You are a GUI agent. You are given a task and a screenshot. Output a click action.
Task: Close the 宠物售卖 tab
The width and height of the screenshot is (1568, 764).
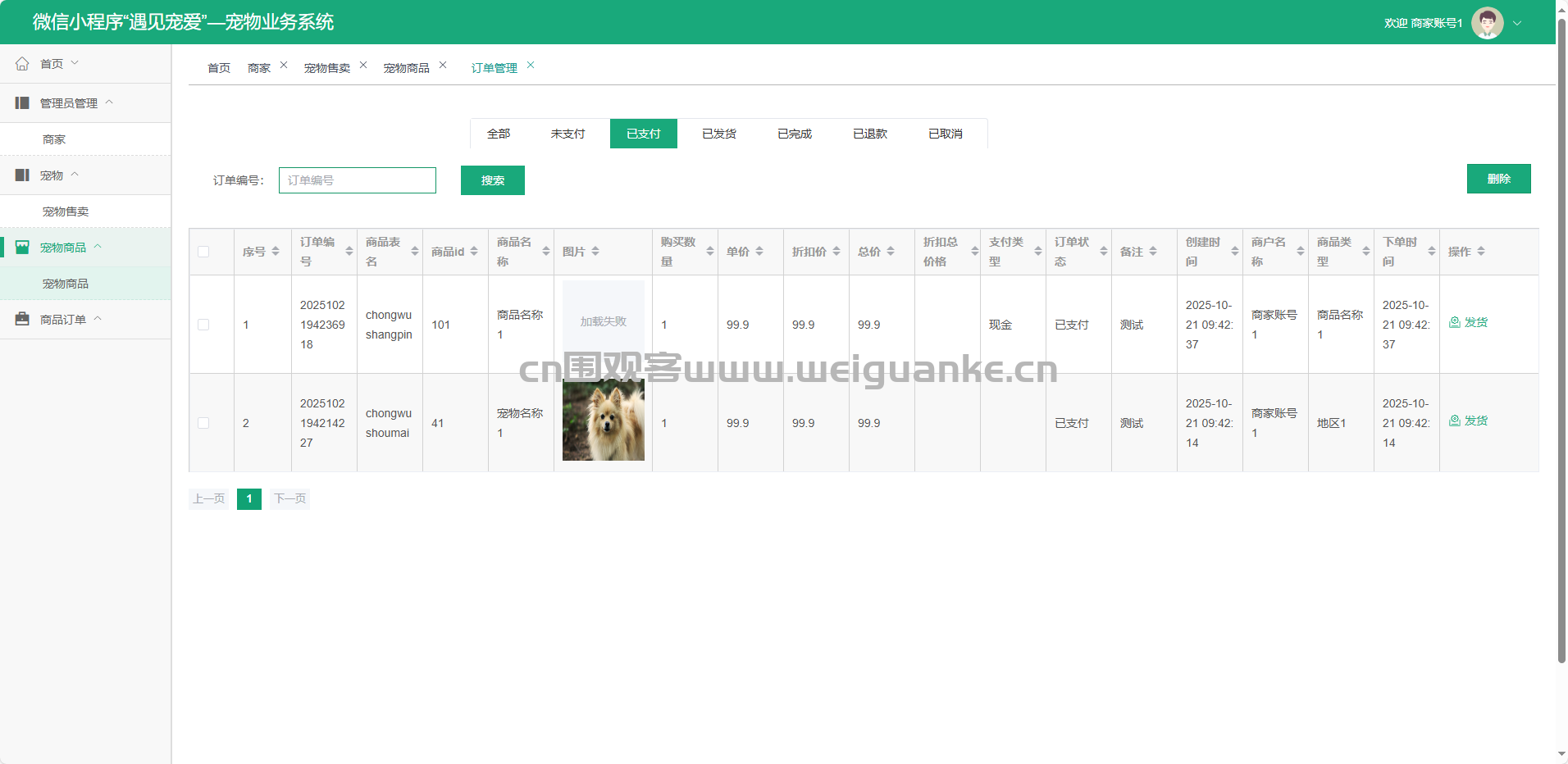(x=363, y=65)
